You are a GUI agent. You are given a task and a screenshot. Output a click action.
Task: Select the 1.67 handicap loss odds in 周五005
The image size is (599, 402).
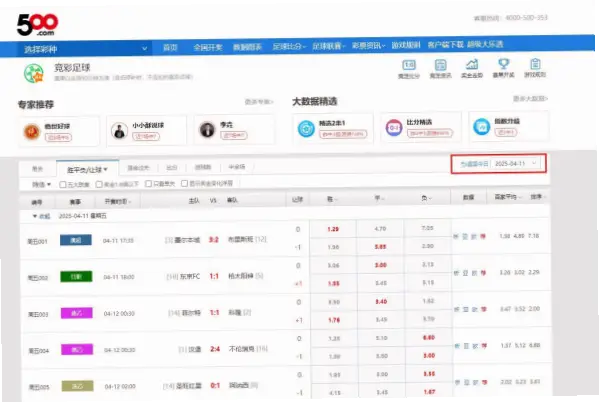click(x=429, y=392)
